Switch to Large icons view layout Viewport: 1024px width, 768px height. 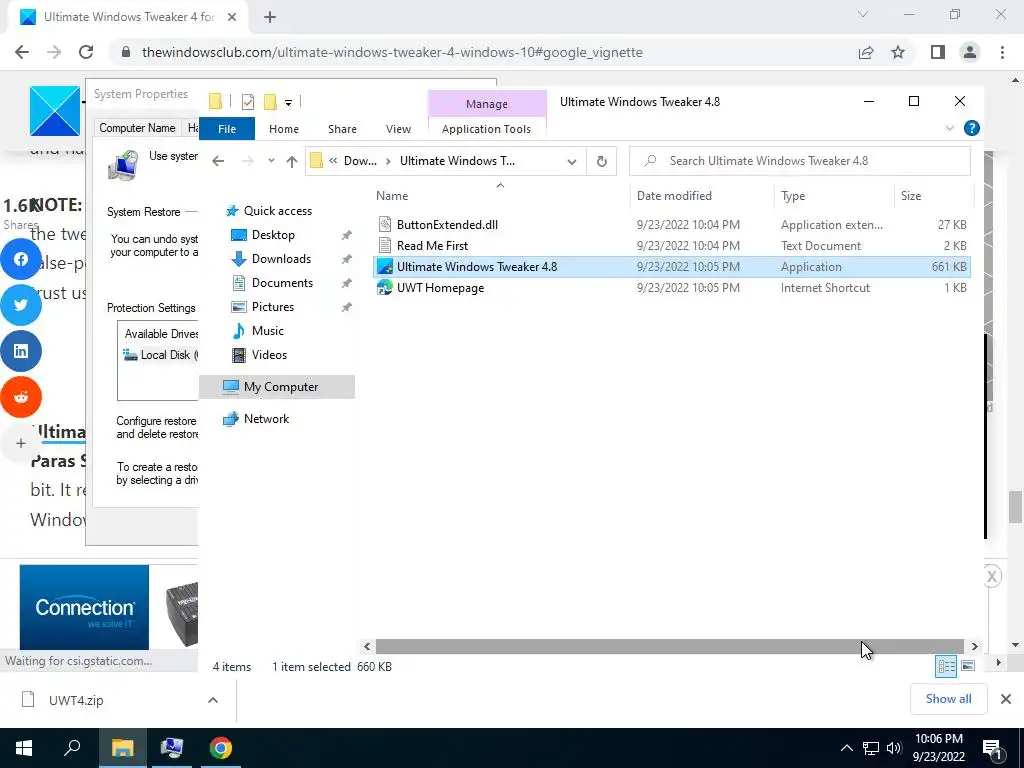(968, 666)
